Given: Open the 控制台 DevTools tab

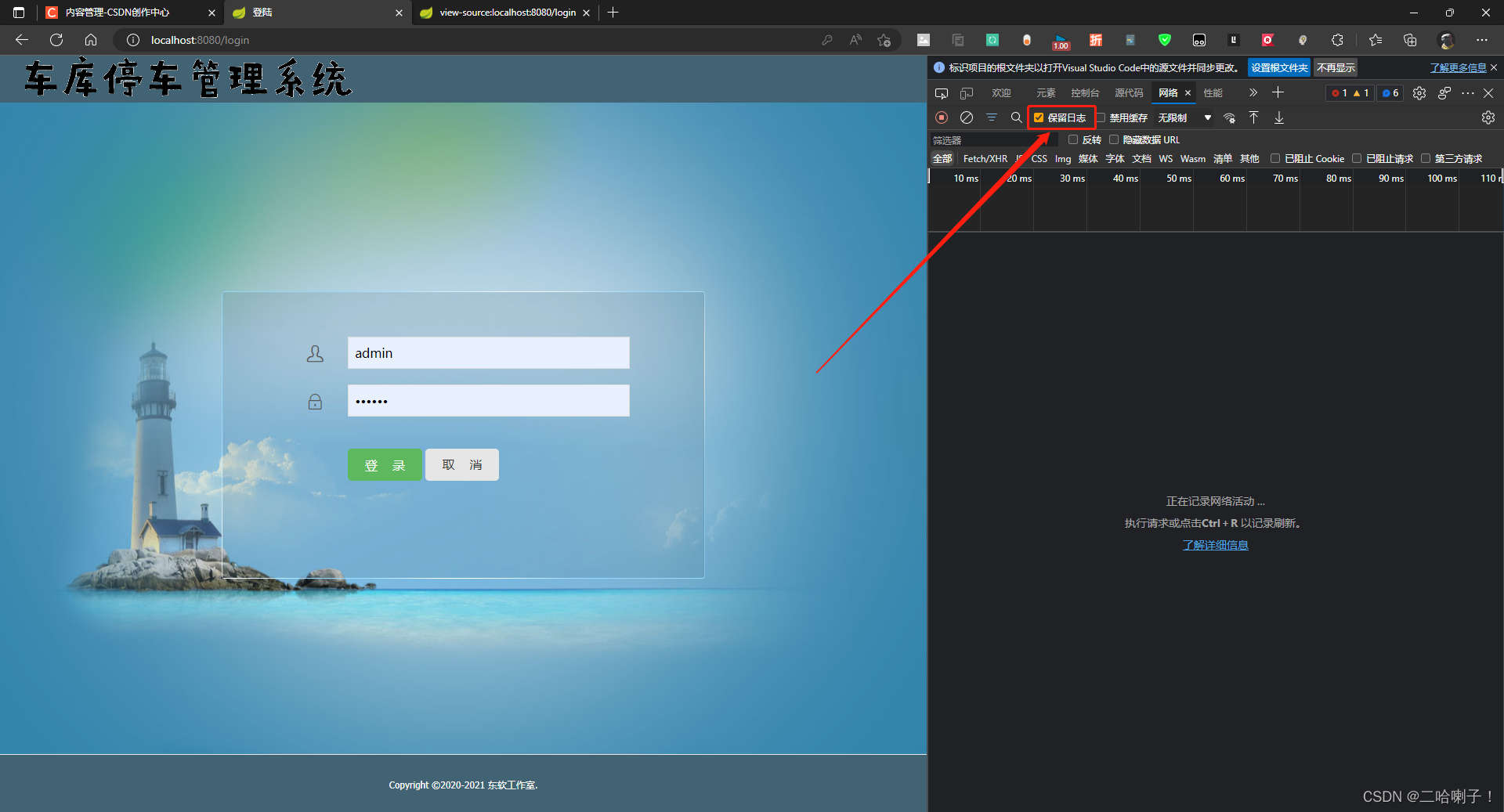Looking at the screenshot, I should pos(1085,93).
